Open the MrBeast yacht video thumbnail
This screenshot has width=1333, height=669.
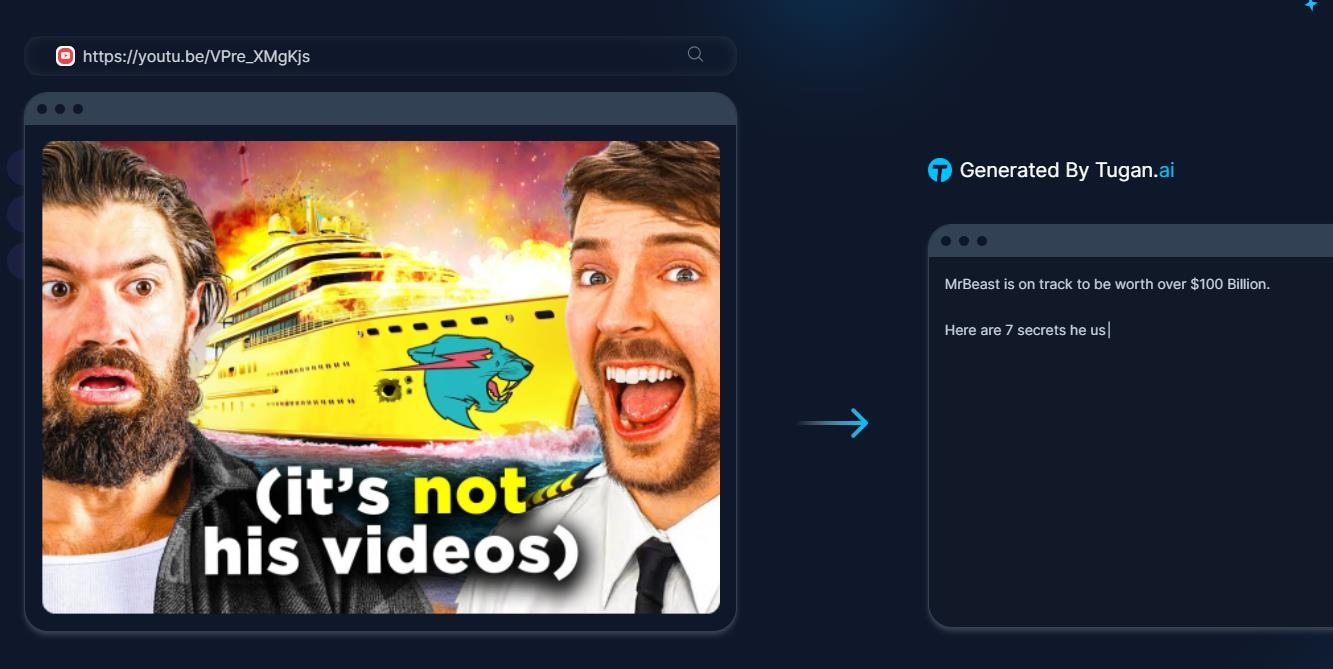[381, 377]
